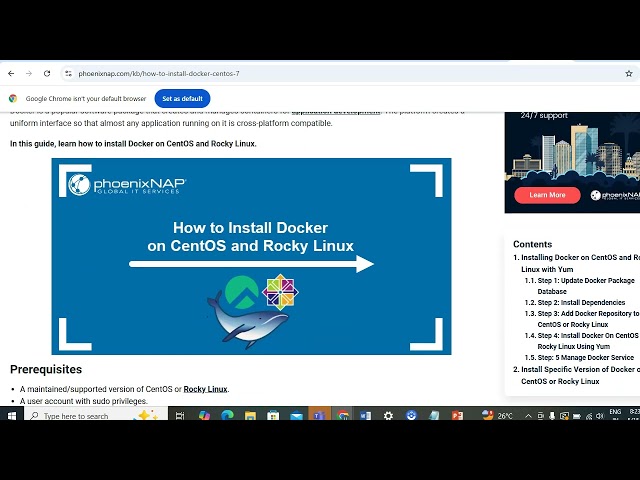Click the Google Chrome logo in the infobar
This screenshot has height=480, width=640.
click(13, 98)
